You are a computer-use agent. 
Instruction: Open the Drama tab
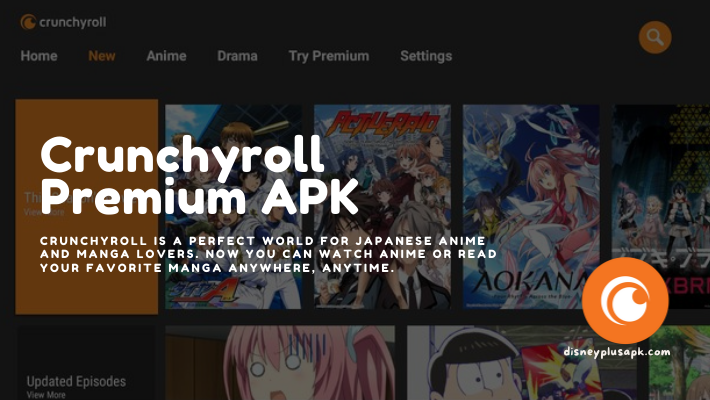pyautogui.click(x=237, y=56)
